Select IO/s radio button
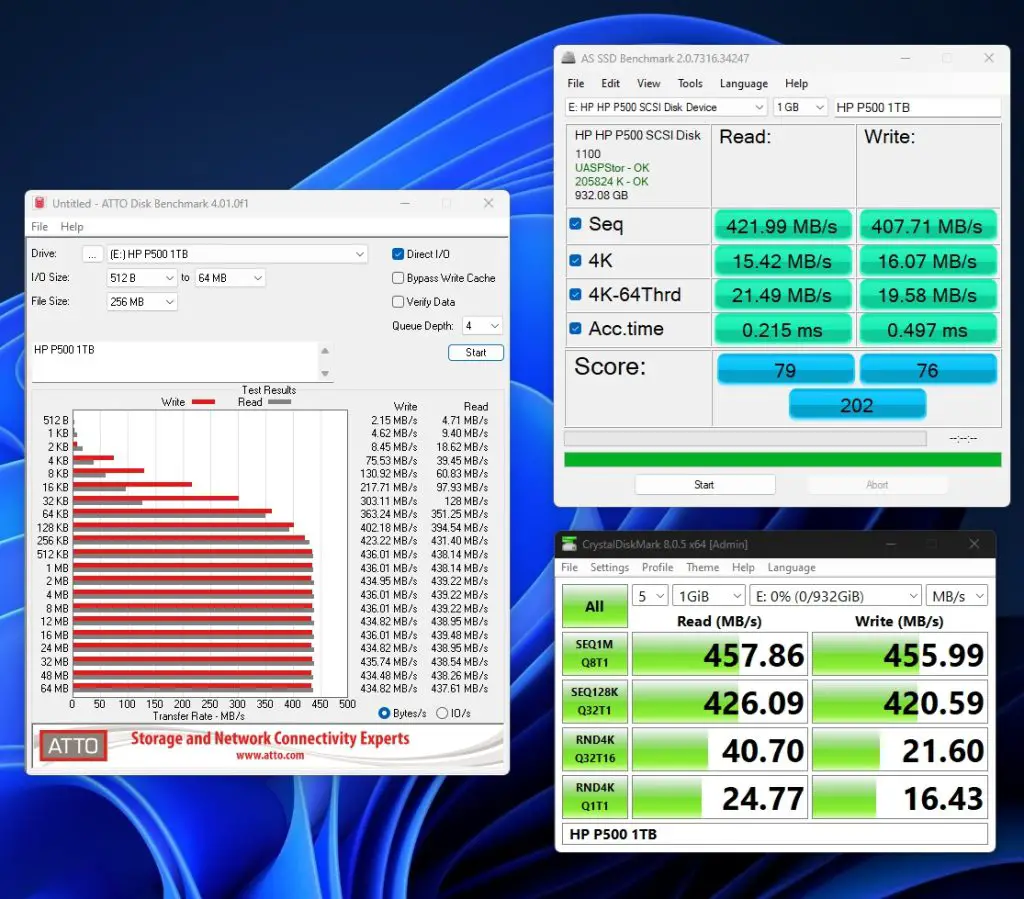The width and height of the screenshot is (1024, 899). point(442,713)
